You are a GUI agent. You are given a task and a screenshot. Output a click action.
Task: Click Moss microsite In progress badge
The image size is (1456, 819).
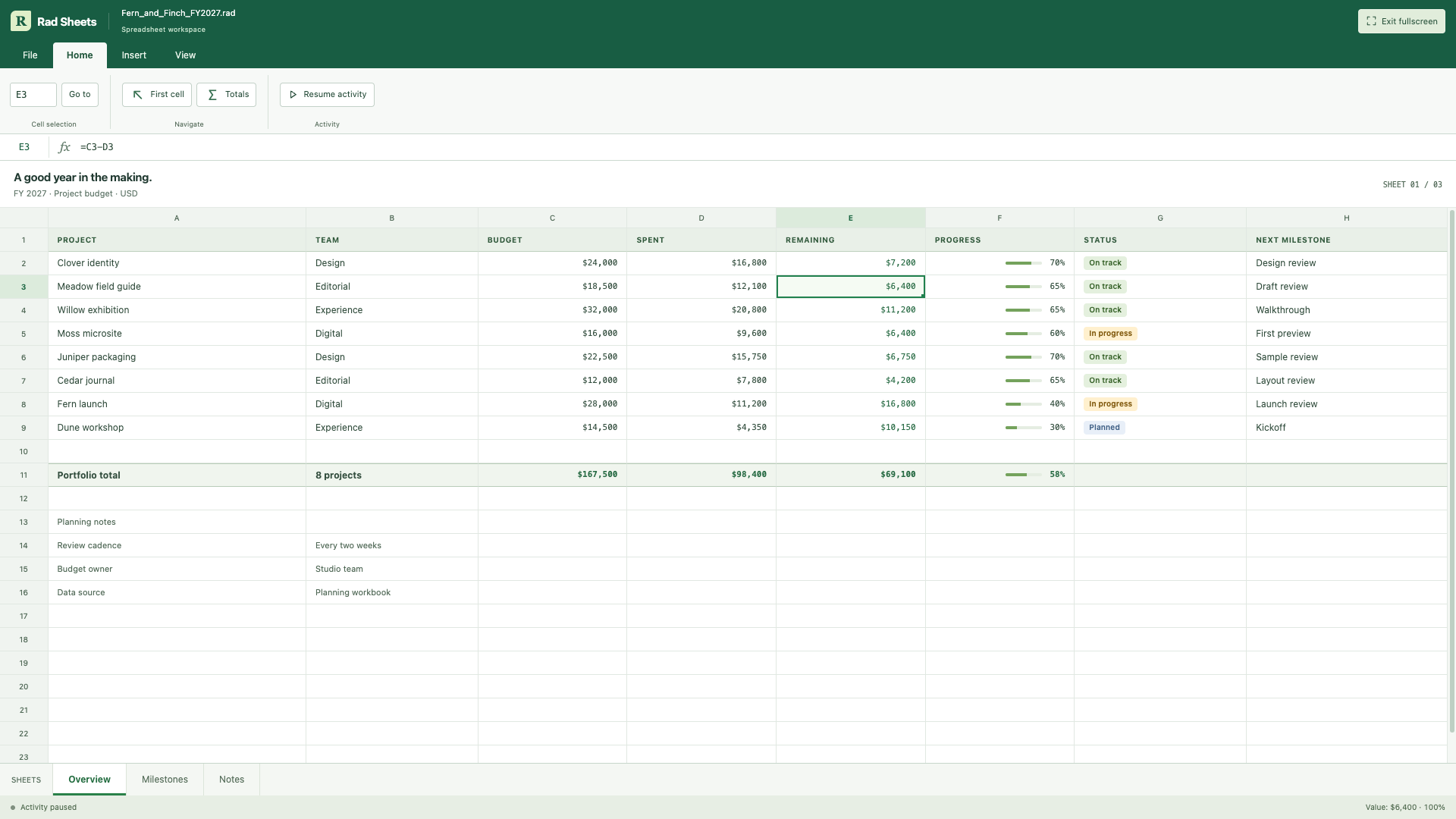tap(1110, 334)
